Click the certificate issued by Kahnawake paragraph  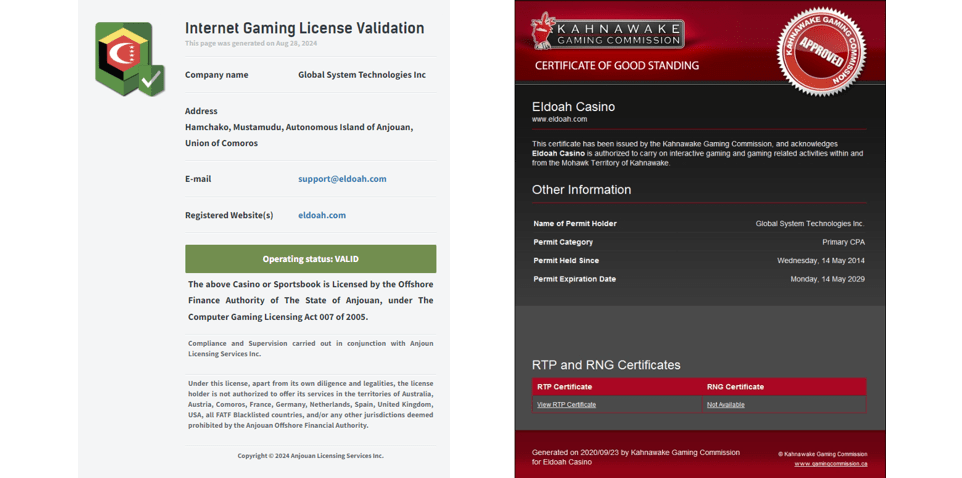698,153
